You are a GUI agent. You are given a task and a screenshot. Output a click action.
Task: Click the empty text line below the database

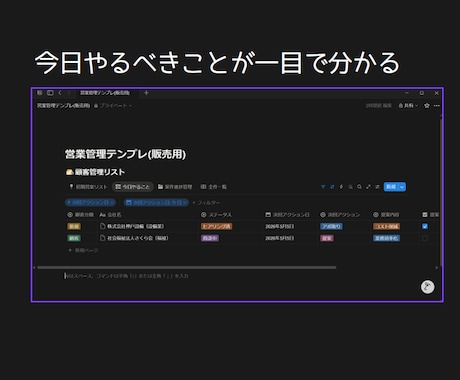tap(127, 276)
